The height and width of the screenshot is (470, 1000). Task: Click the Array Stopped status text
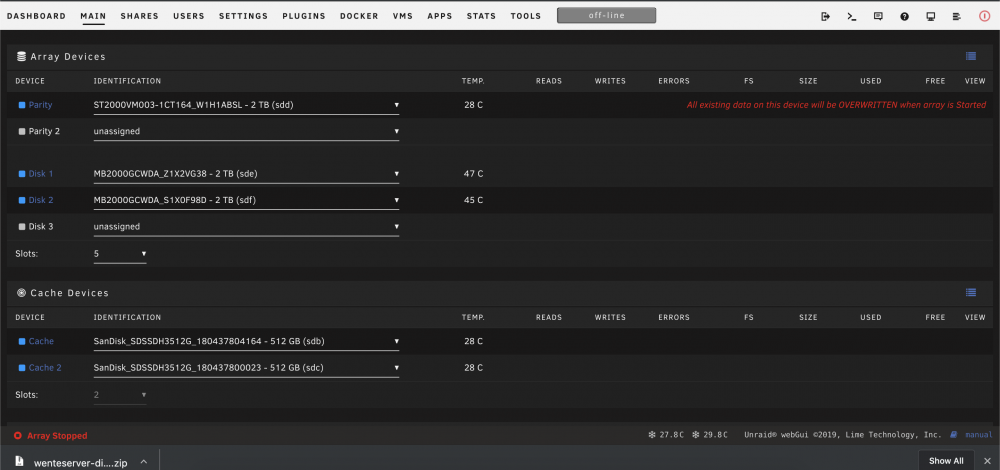click(57, 436)
